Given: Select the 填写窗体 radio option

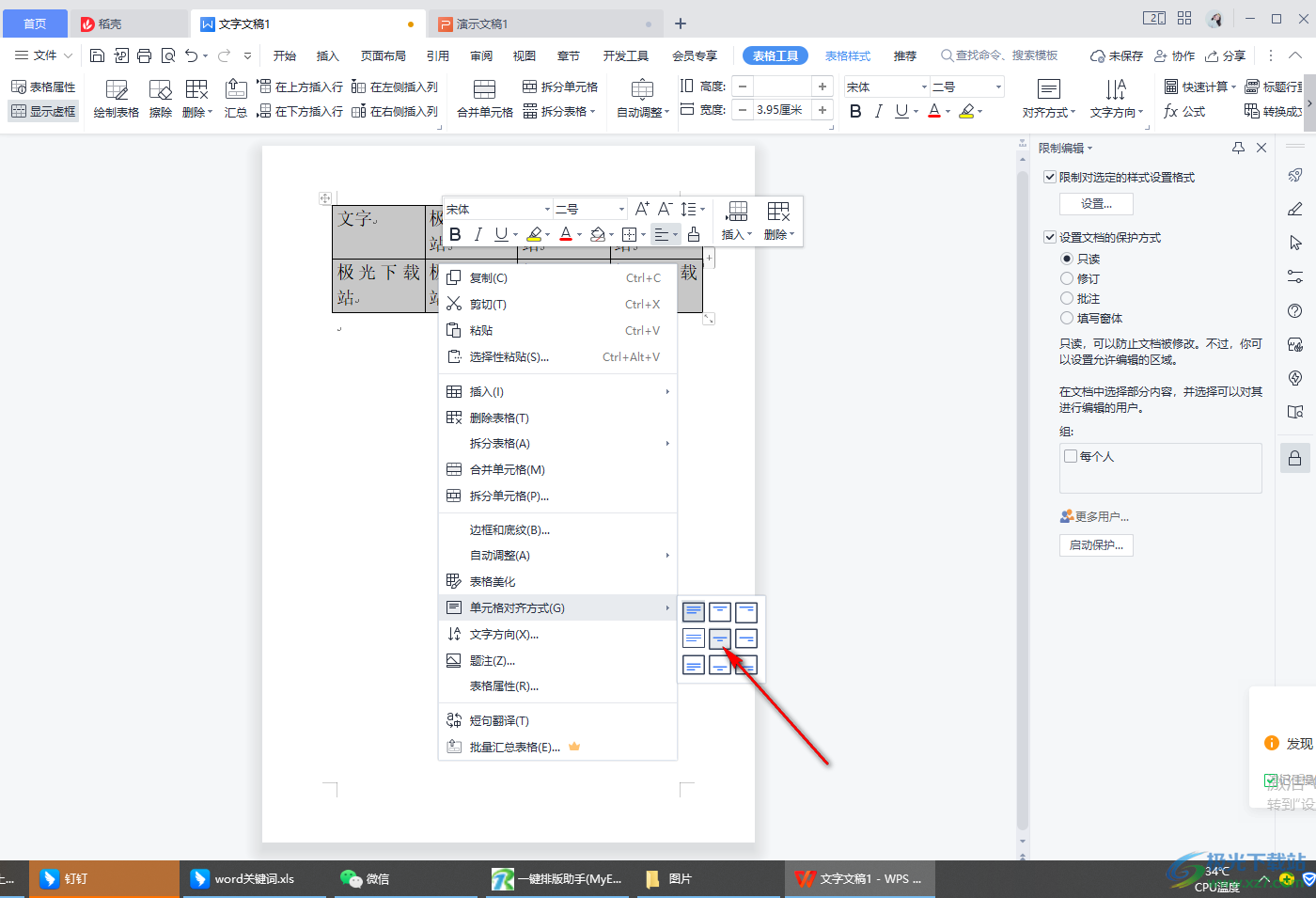Looking at the screenshot, I should coord(1067,318).
